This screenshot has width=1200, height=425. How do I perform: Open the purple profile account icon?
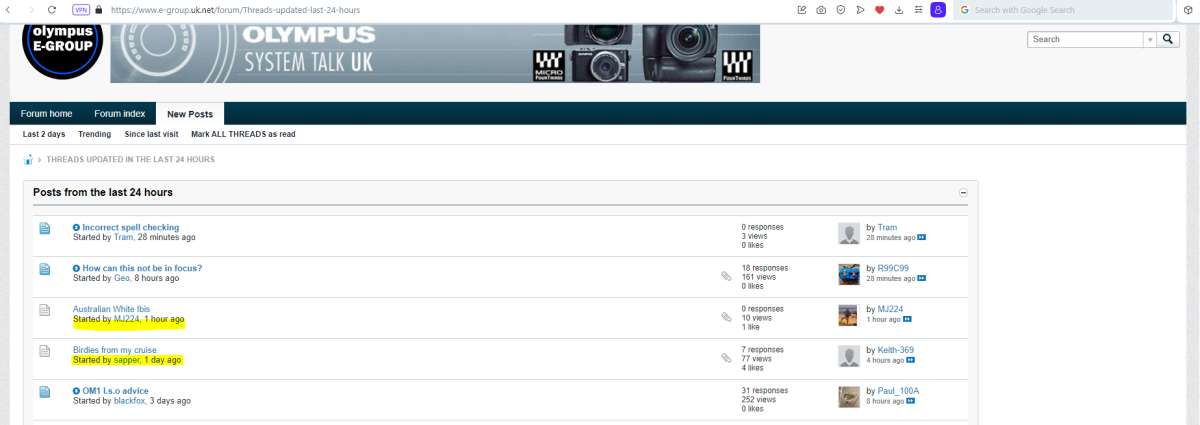click(938, 9)
